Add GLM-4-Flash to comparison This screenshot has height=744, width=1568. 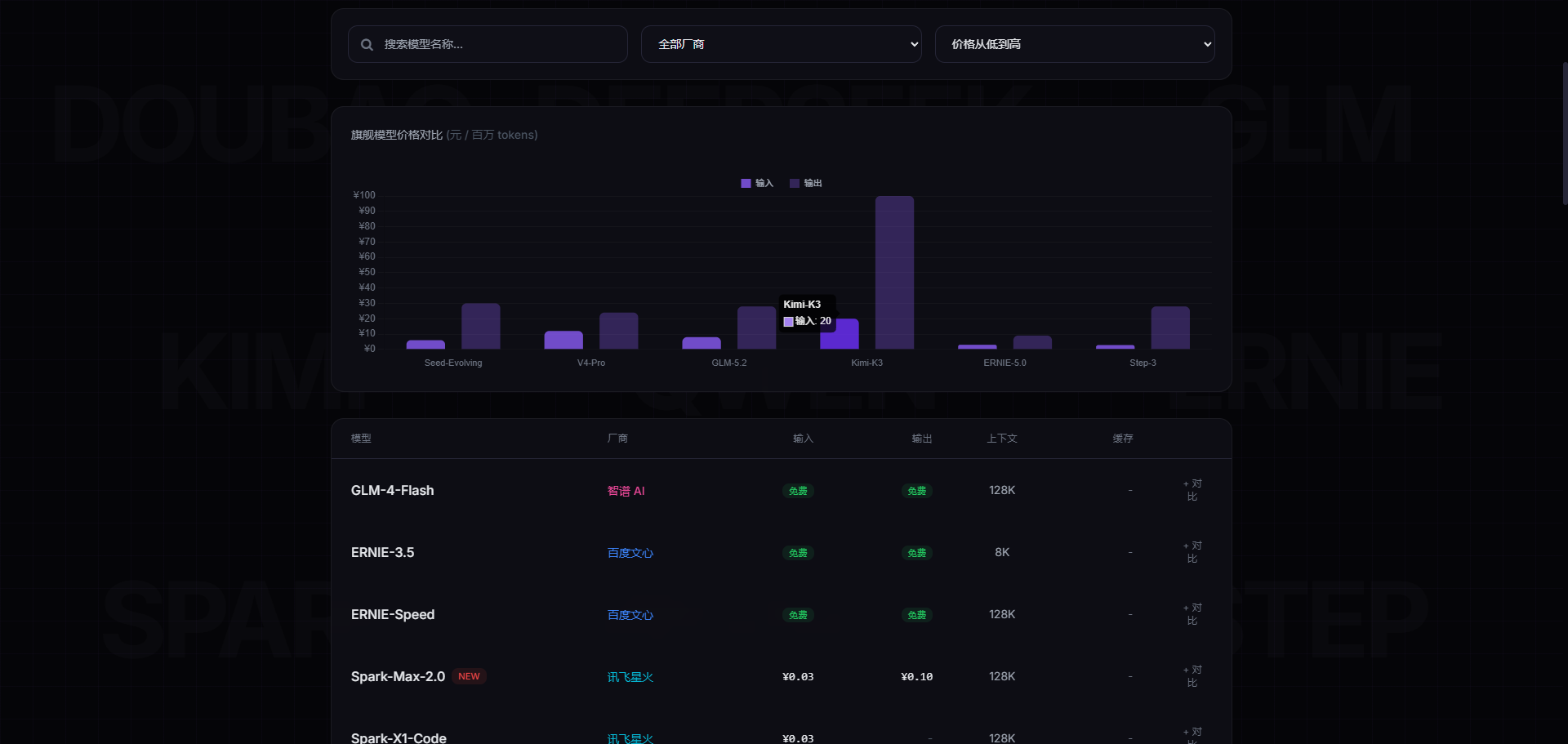point(1192,490)
